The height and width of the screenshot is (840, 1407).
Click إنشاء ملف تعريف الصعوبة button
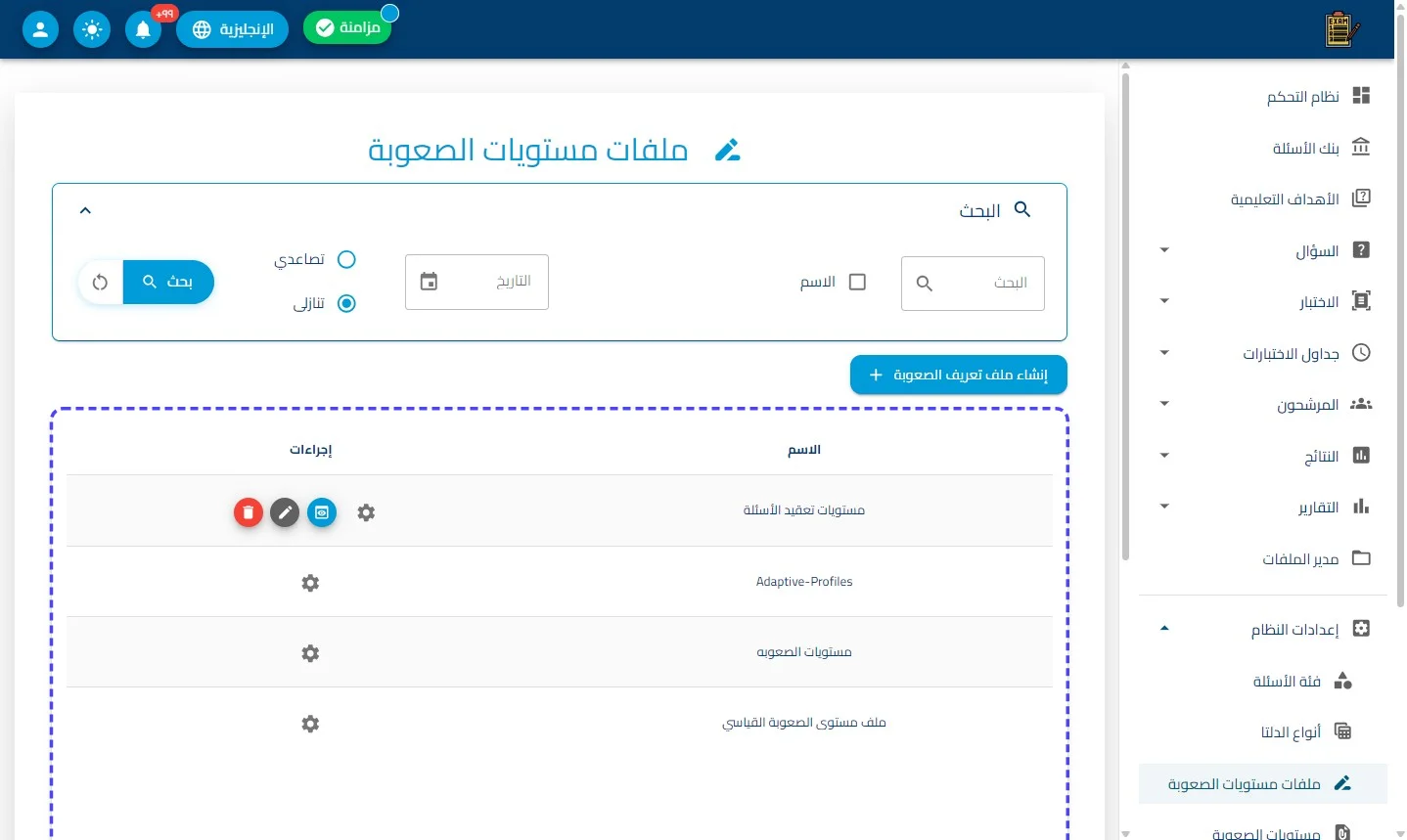(x=959, y=375)
